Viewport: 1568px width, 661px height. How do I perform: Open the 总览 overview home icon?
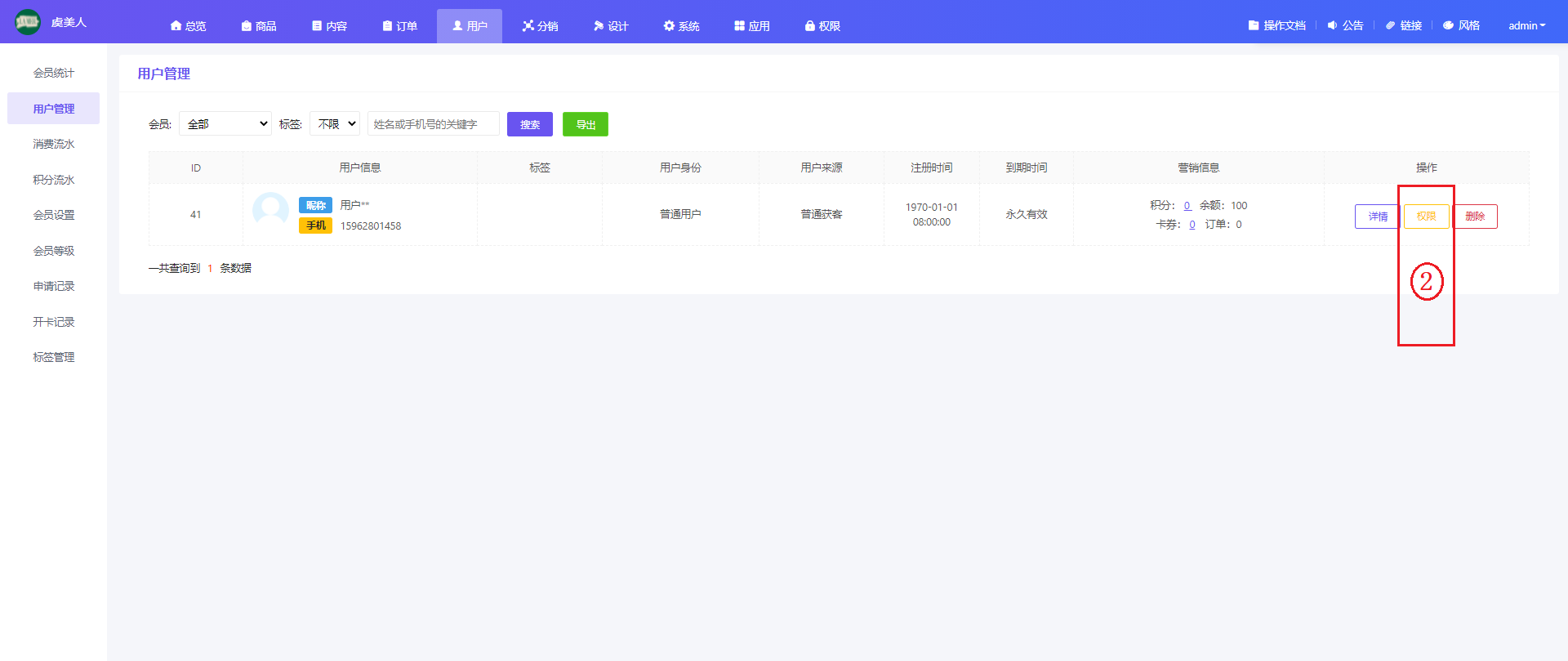[x=176, y=26]
